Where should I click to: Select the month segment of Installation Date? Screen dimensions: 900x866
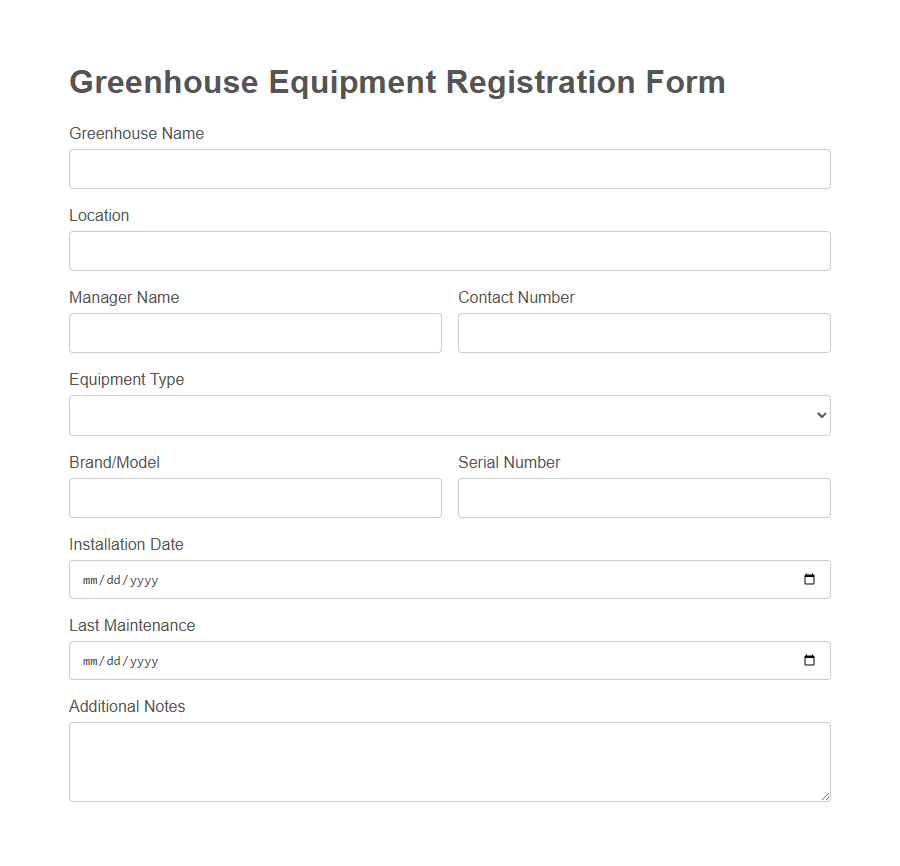coord(91,579)
